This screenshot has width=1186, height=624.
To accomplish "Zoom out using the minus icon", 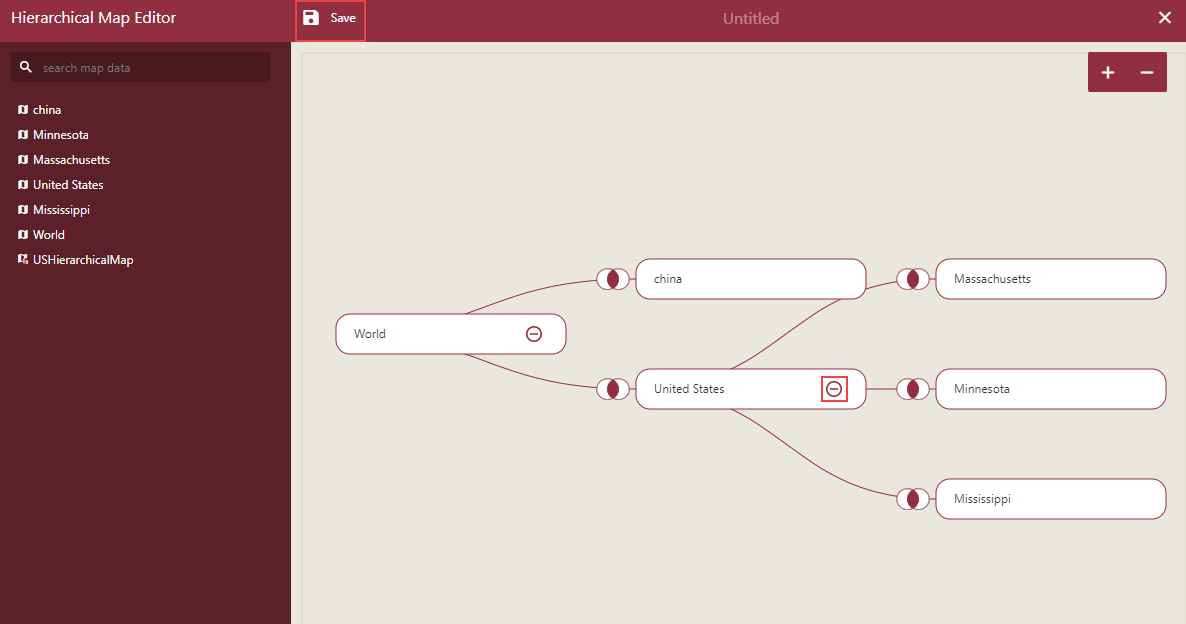I will [1146, 71].
